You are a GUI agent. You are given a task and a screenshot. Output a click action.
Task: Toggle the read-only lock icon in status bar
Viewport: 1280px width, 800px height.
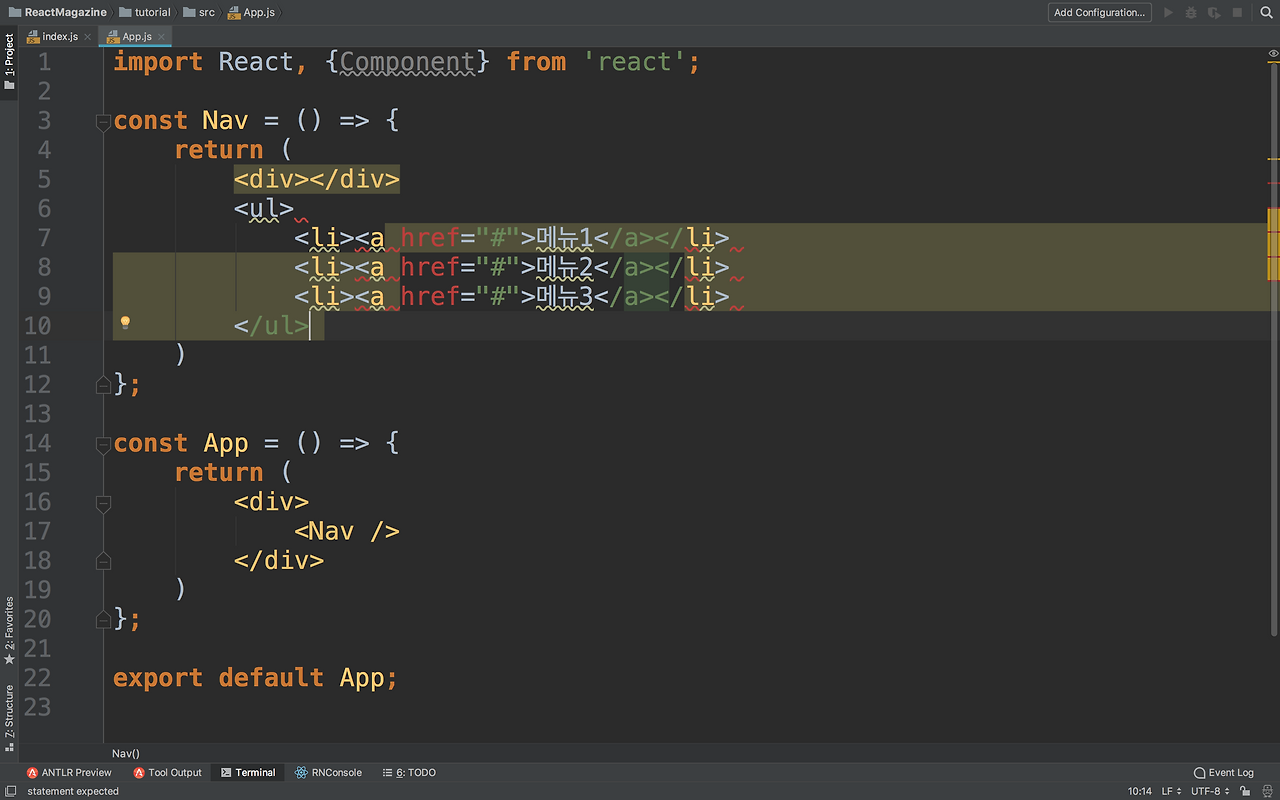point(1243,791)
